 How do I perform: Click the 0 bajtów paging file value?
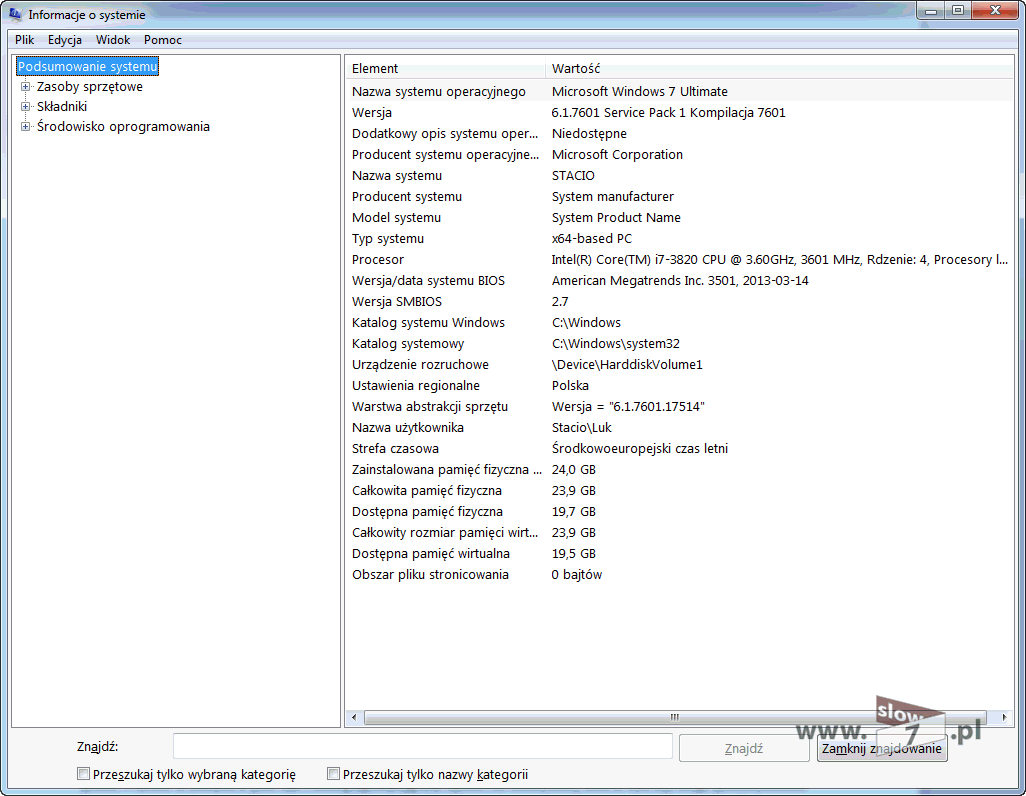tap(576, 574)
